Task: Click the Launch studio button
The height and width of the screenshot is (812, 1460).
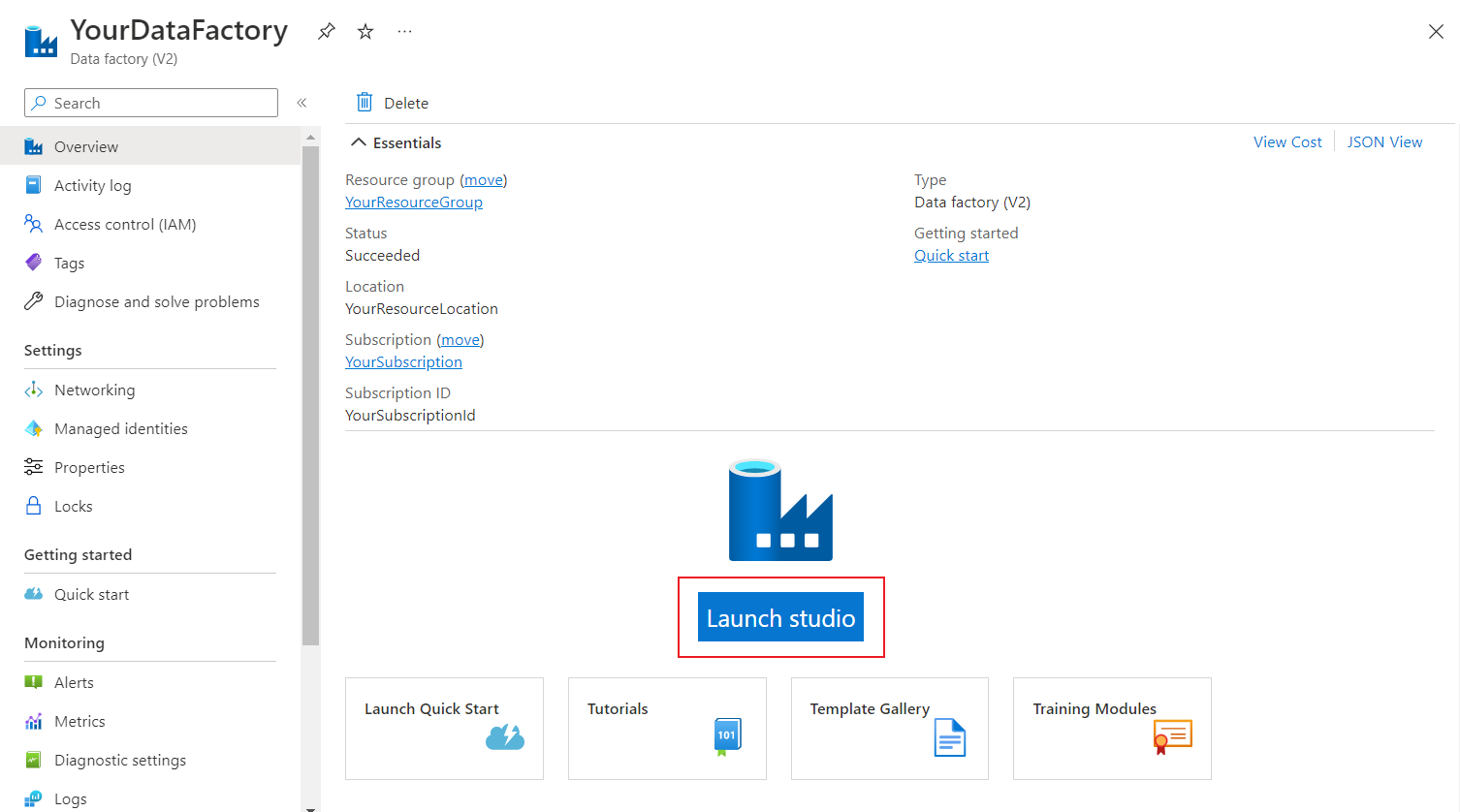Action: click(x=780, y=617)
